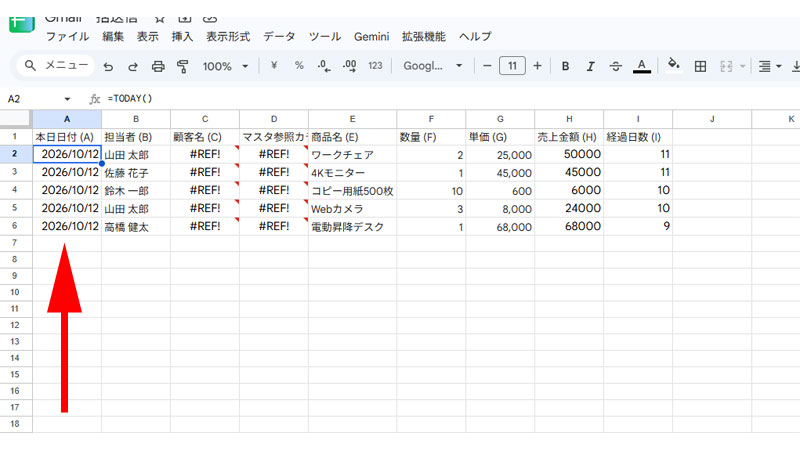Select cell 電動昇降デスク
Viewport: 800px width, 450px height.
click(352, 227)
